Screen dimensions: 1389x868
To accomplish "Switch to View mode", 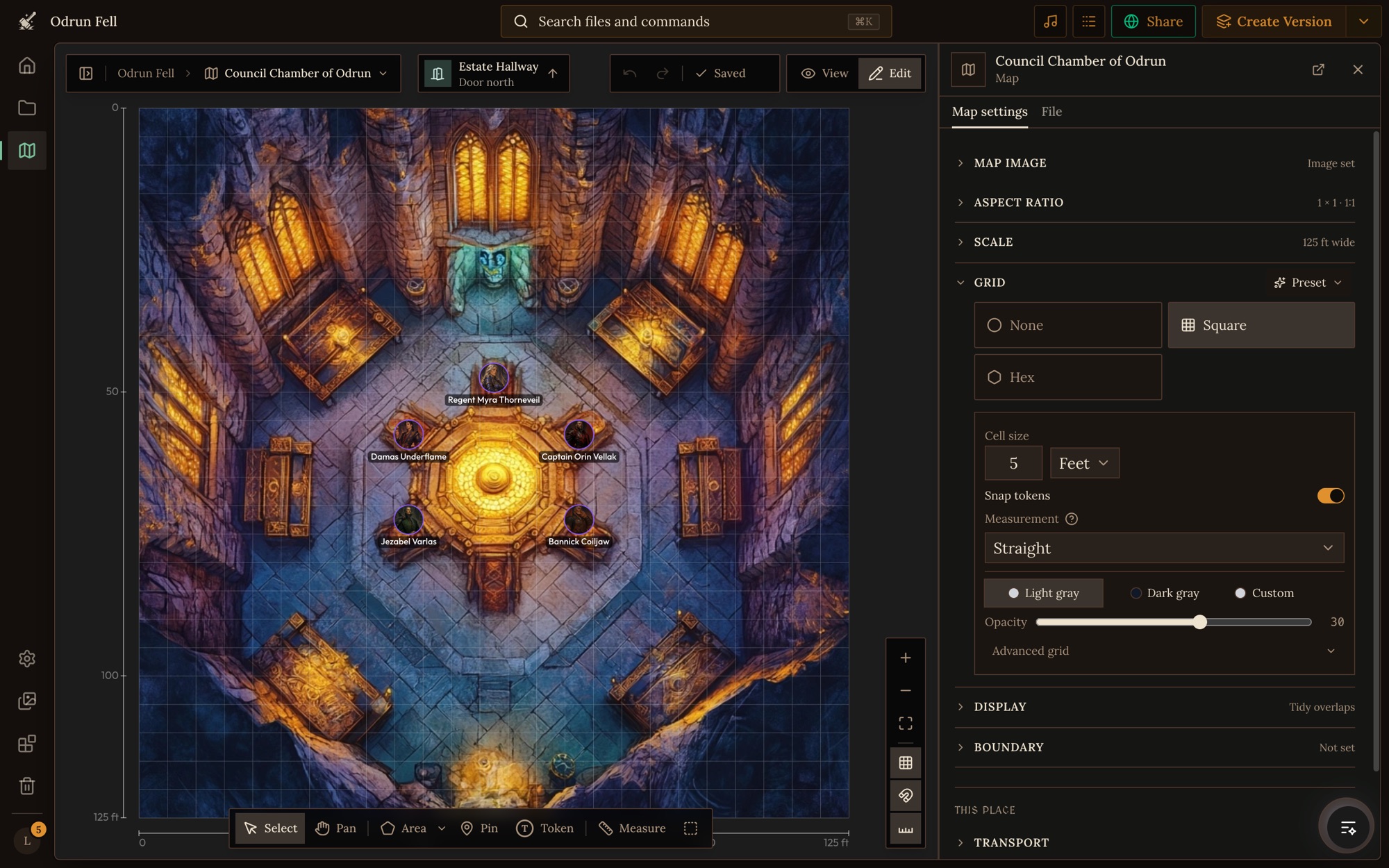I will point(824,73).
